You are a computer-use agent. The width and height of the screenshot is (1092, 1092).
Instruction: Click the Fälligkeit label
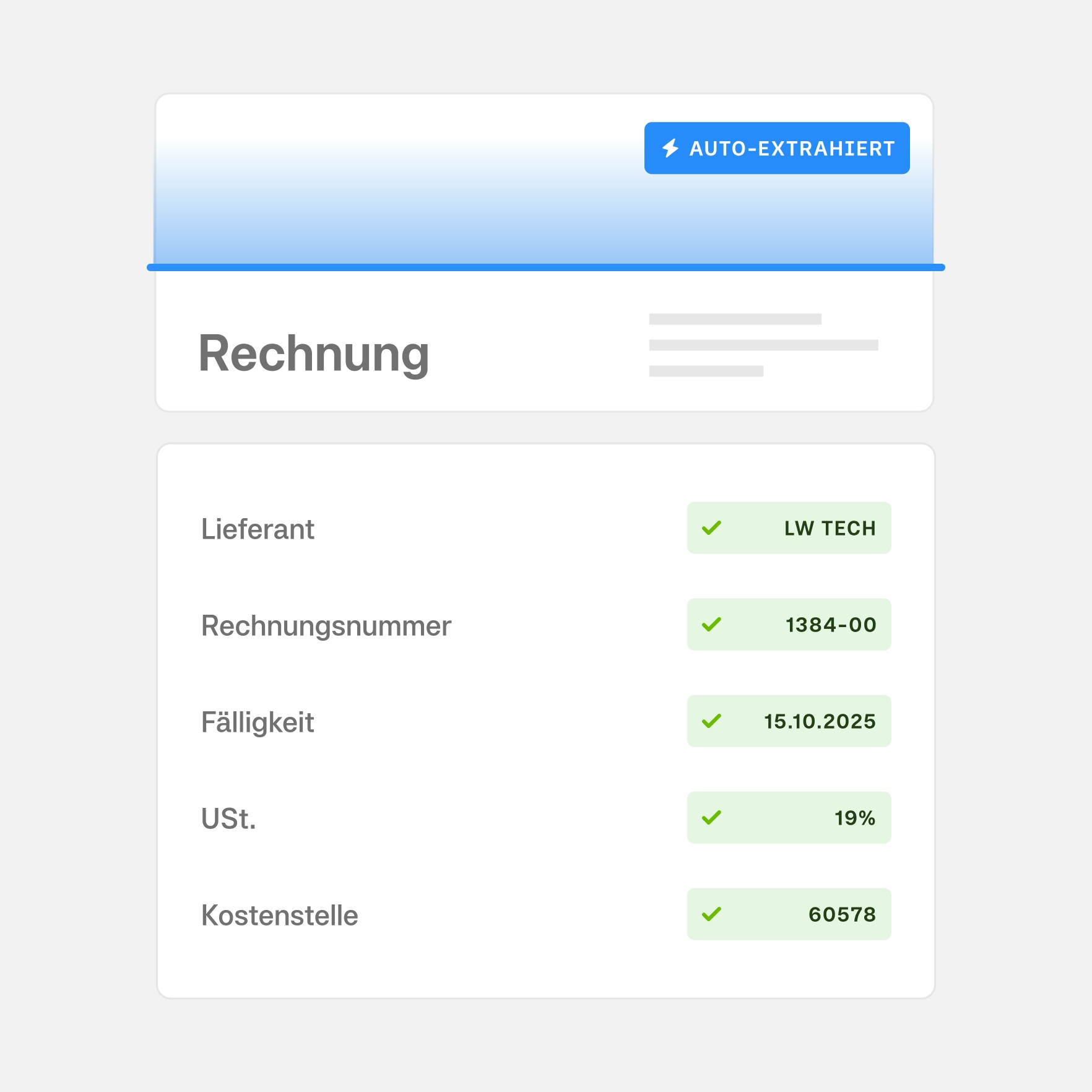click(x=258, y=722)
